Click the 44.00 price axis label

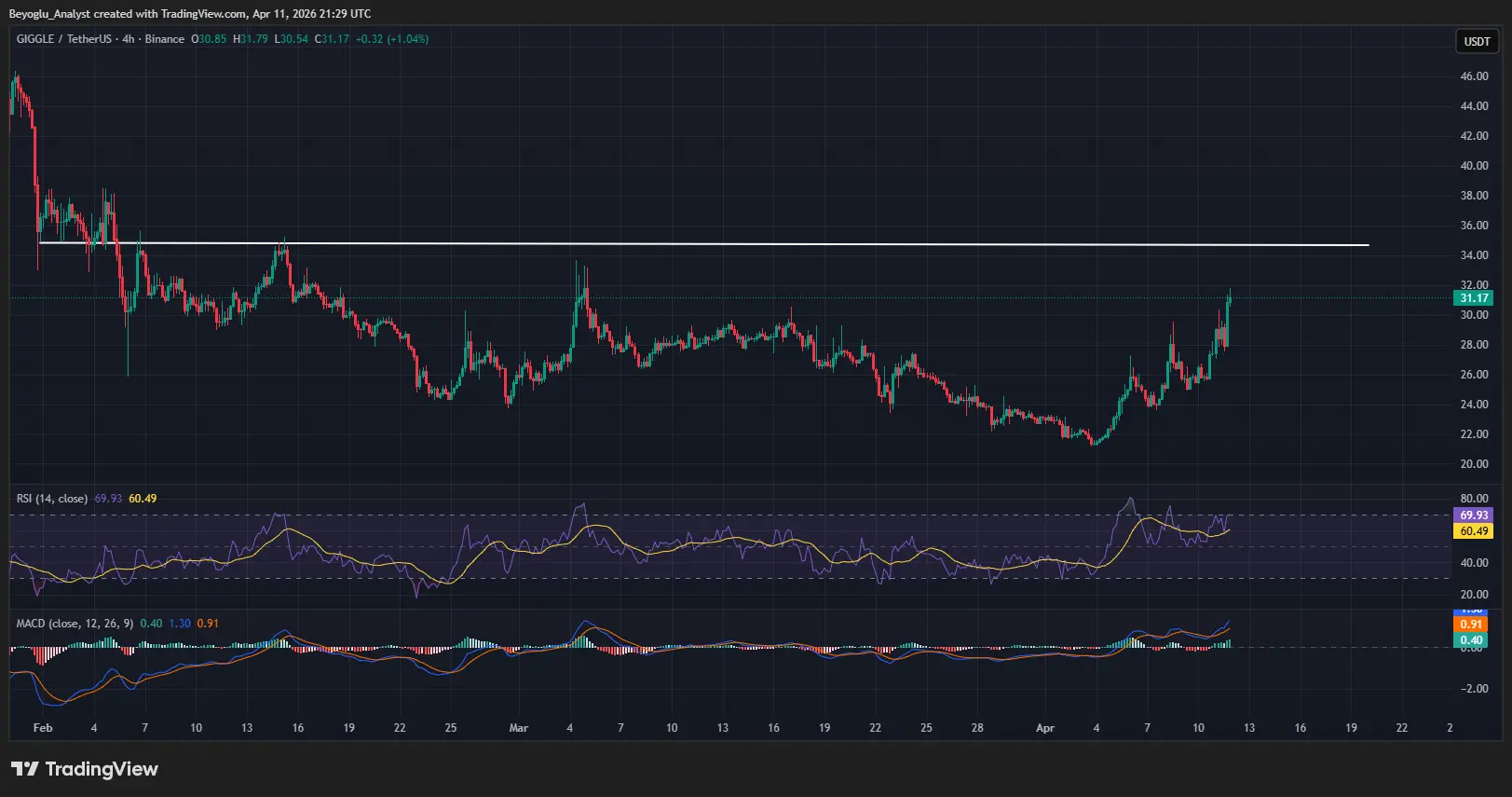coord(1474,106)
